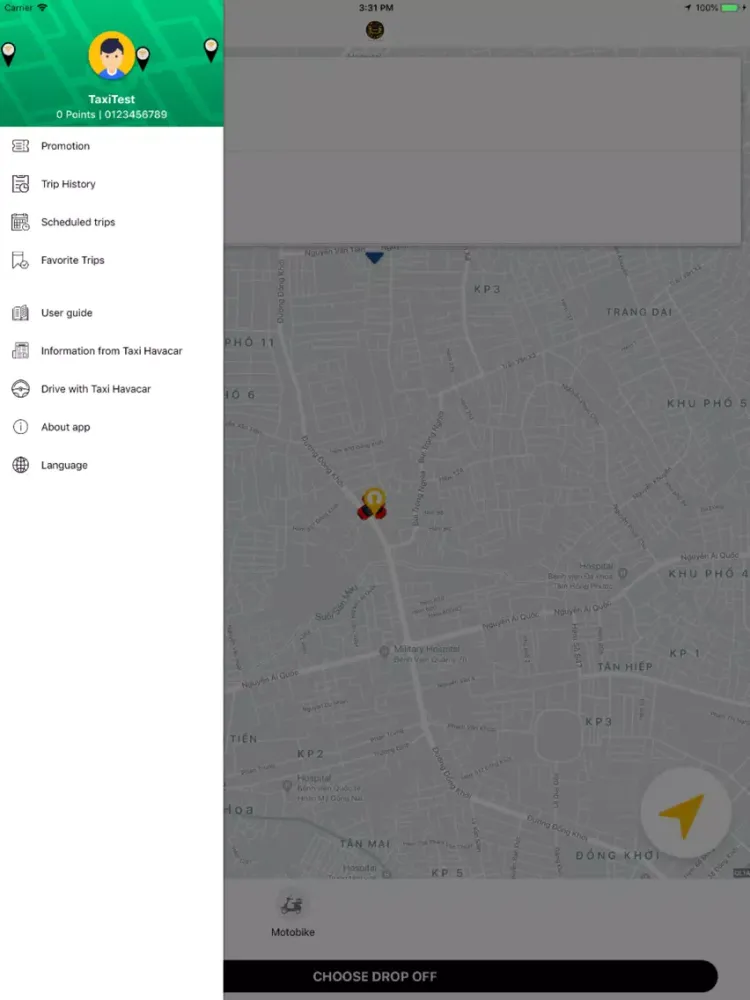Image resolution: width=750 pixels, height=1000 pixels.
Task: Click the Information building icon
Action: coord(20,351)
